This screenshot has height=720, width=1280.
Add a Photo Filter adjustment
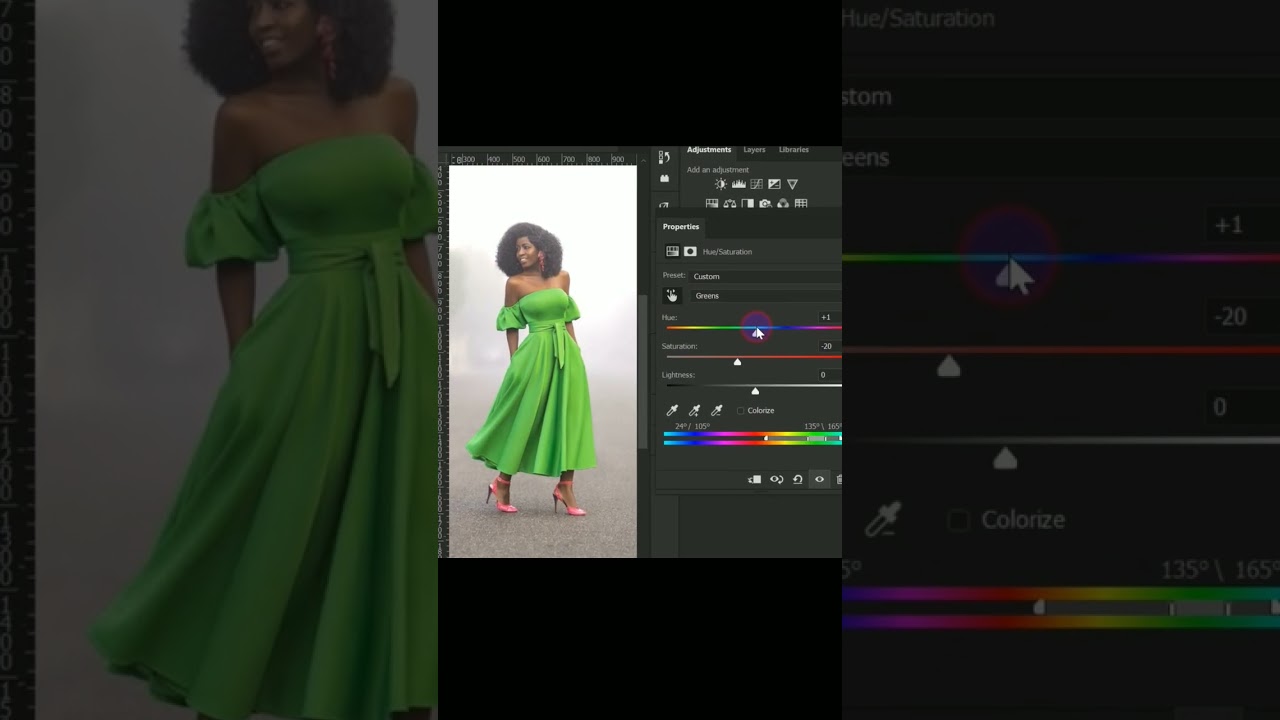(765, 204)
